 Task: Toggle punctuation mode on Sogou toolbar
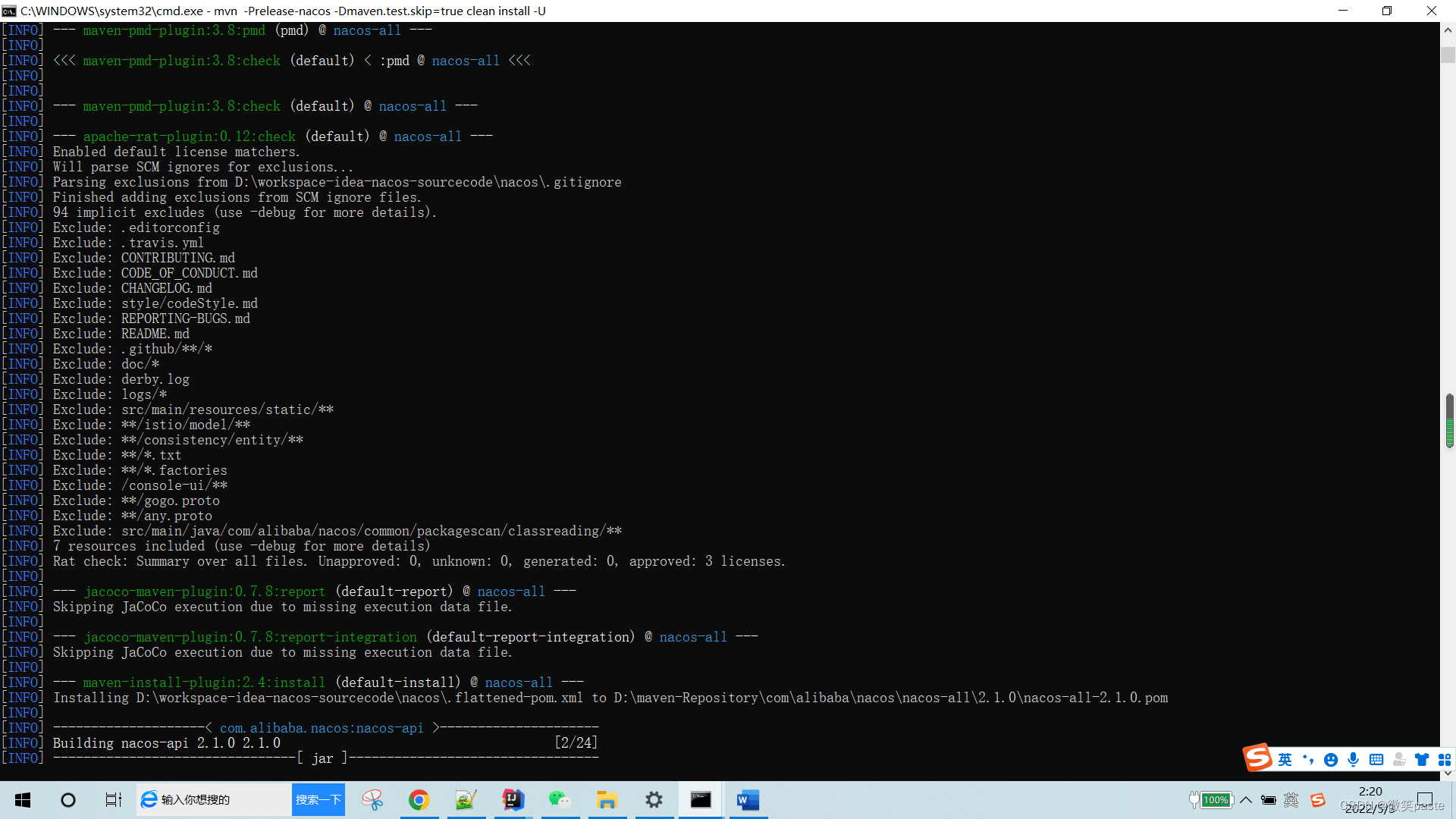(x=1307, y=760)
